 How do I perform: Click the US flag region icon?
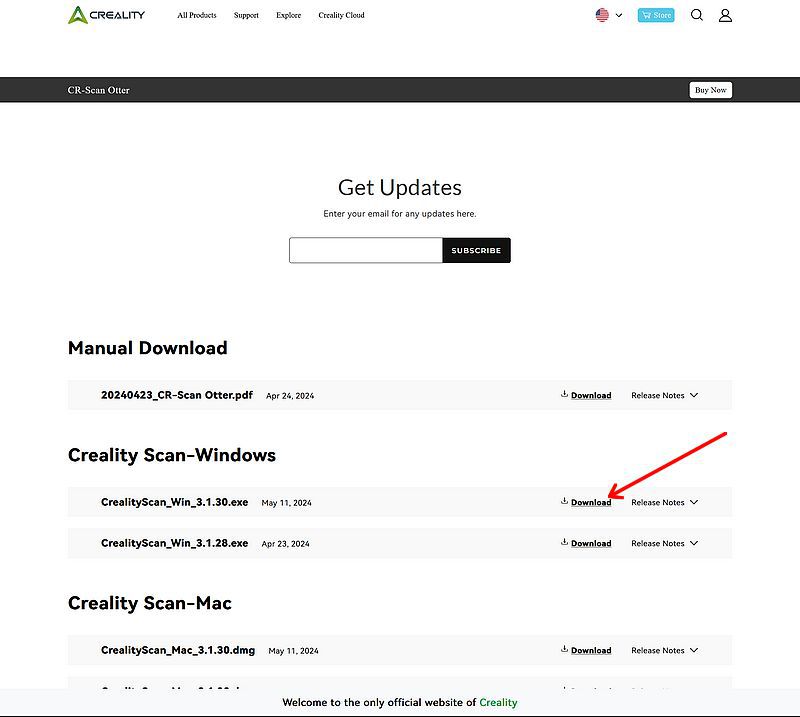point(602,15)
